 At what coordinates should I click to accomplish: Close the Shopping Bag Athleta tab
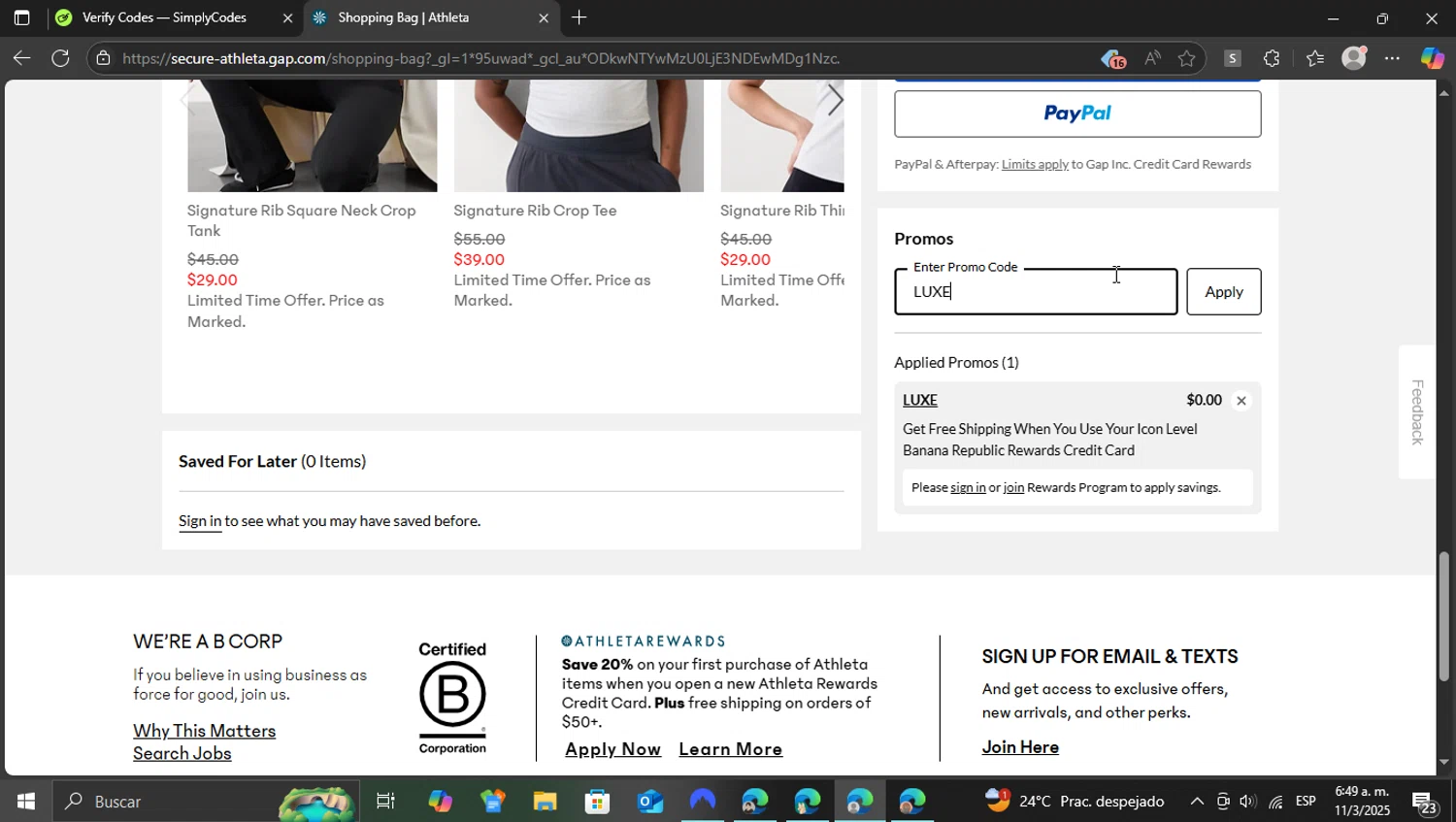(x=543, y=17)
